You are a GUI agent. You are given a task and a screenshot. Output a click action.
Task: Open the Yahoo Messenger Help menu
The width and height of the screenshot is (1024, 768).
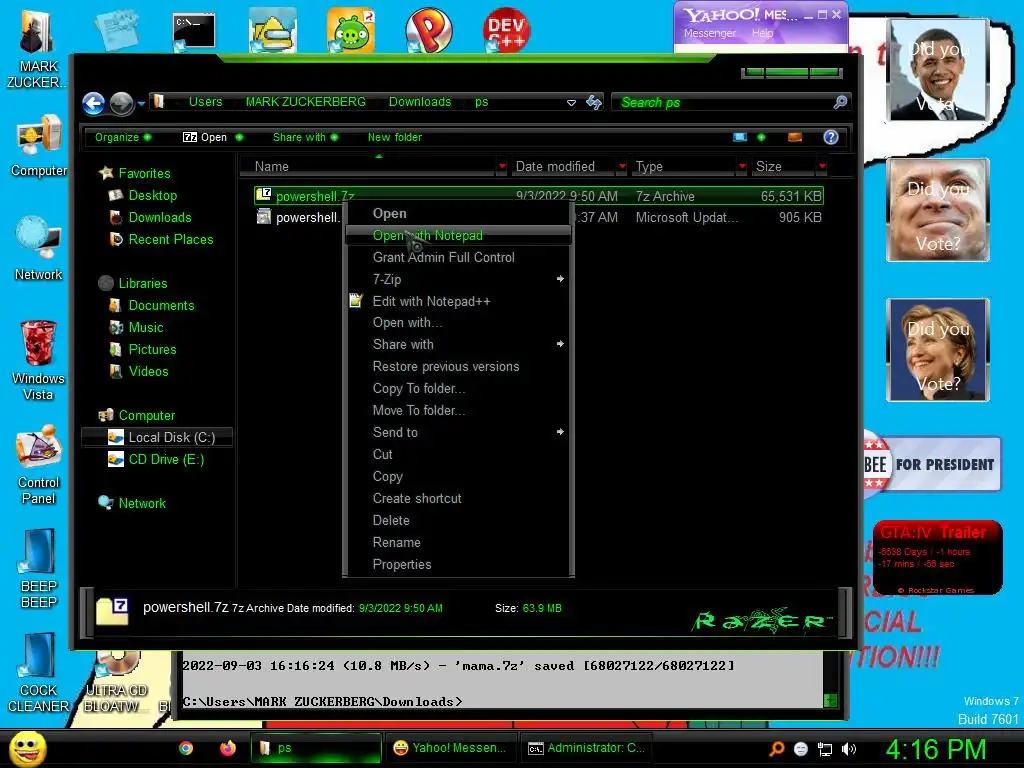pyautogui.click(x=762, y=33)
